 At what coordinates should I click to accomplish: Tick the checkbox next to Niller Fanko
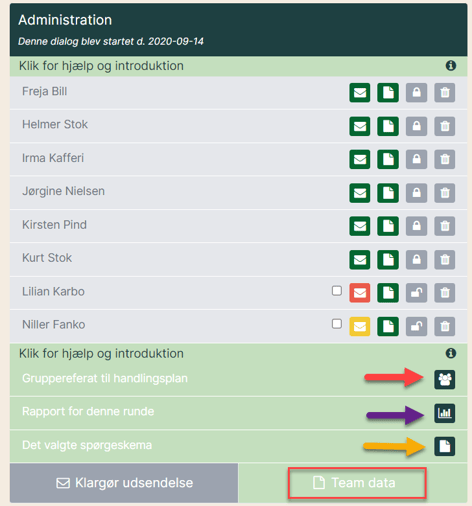point(337,324)
